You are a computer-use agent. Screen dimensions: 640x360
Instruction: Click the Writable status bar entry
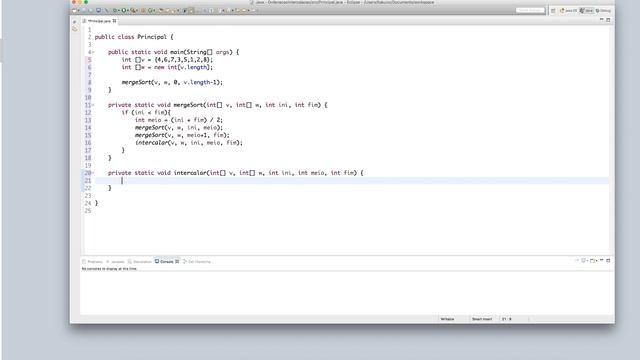[447, 319]
